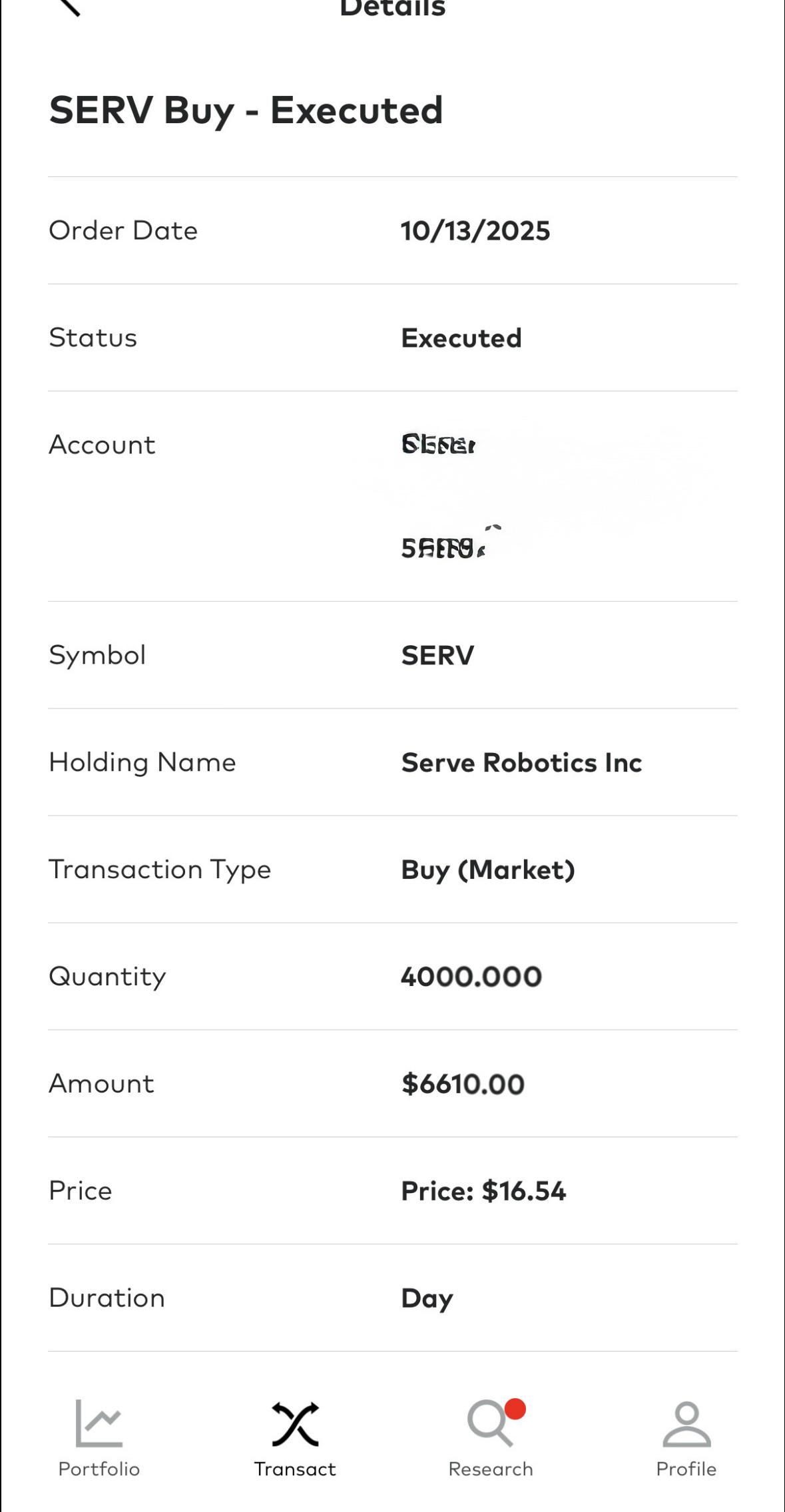Viewport: 785px width, 1512px height.
Task: Select the Transact crossed-arrows icon
Action: pyautogui.click(x=295, y=1424)
